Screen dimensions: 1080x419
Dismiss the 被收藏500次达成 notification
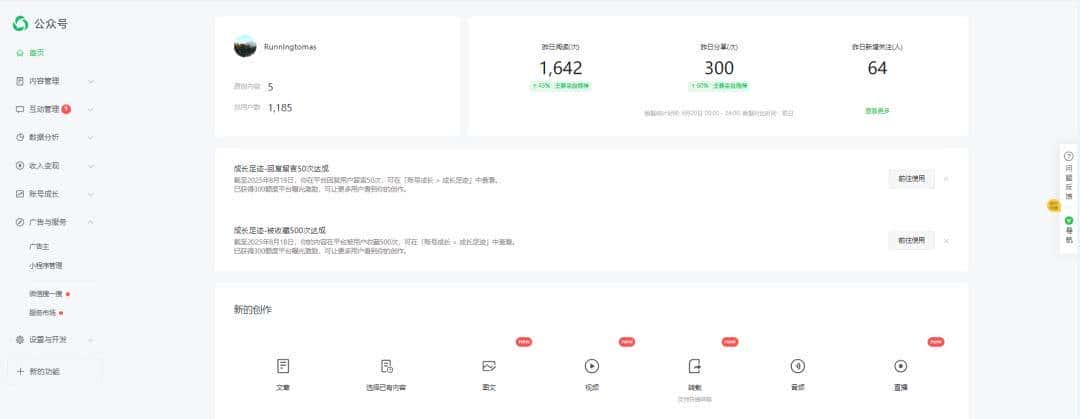(946, 241)
